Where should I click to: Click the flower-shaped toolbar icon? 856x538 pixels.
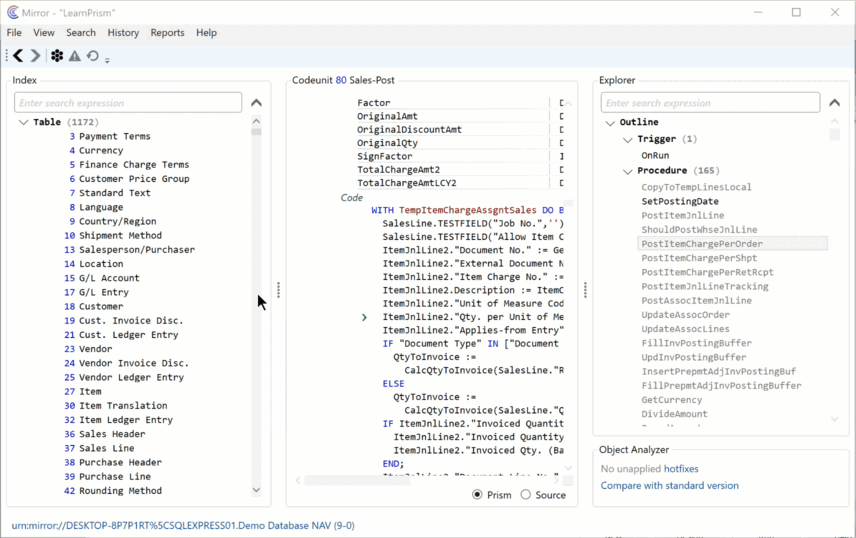tap(57, 56)
